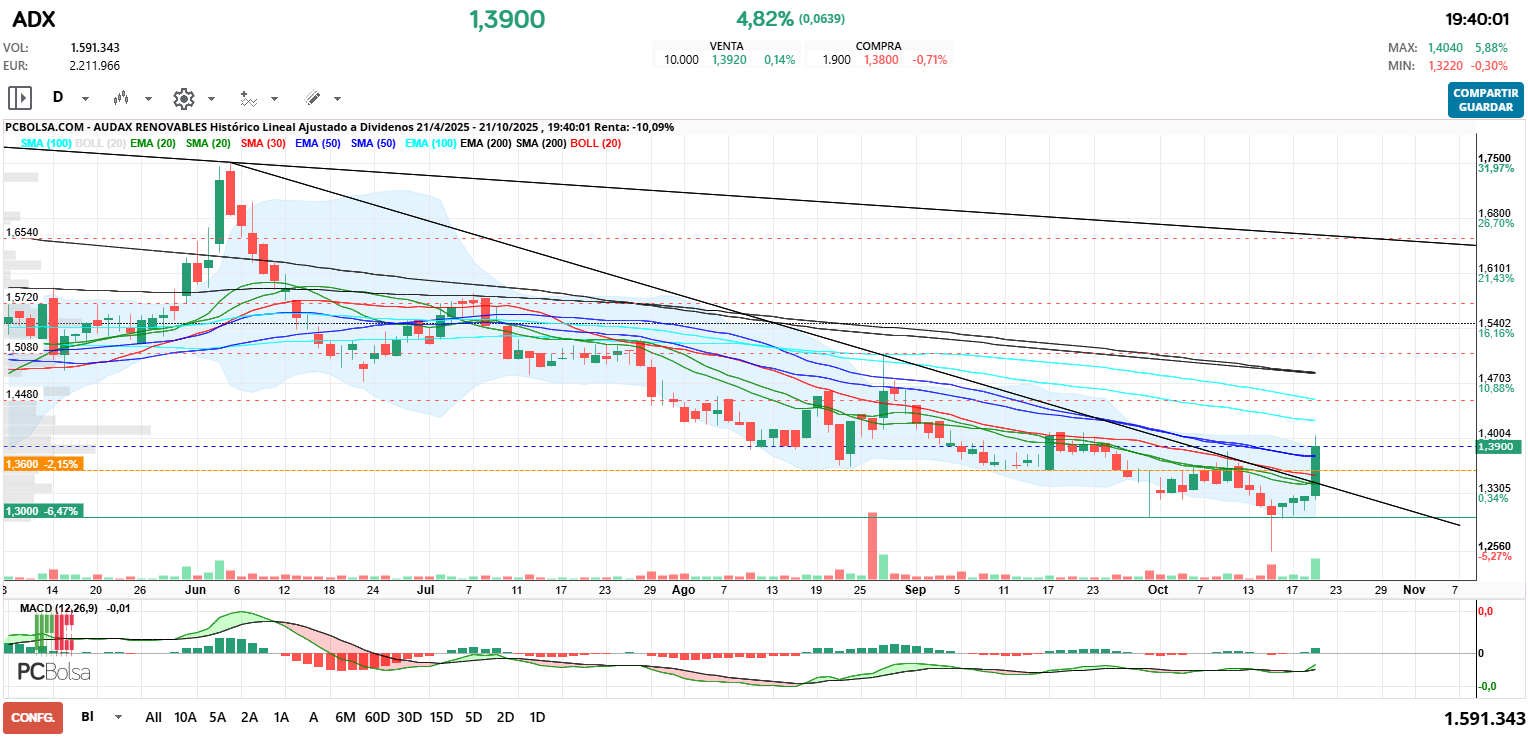Click the COMPARTIR GUARDAR button
Viewport: 1528px width, 738px height.
[x=1485, y=99]
